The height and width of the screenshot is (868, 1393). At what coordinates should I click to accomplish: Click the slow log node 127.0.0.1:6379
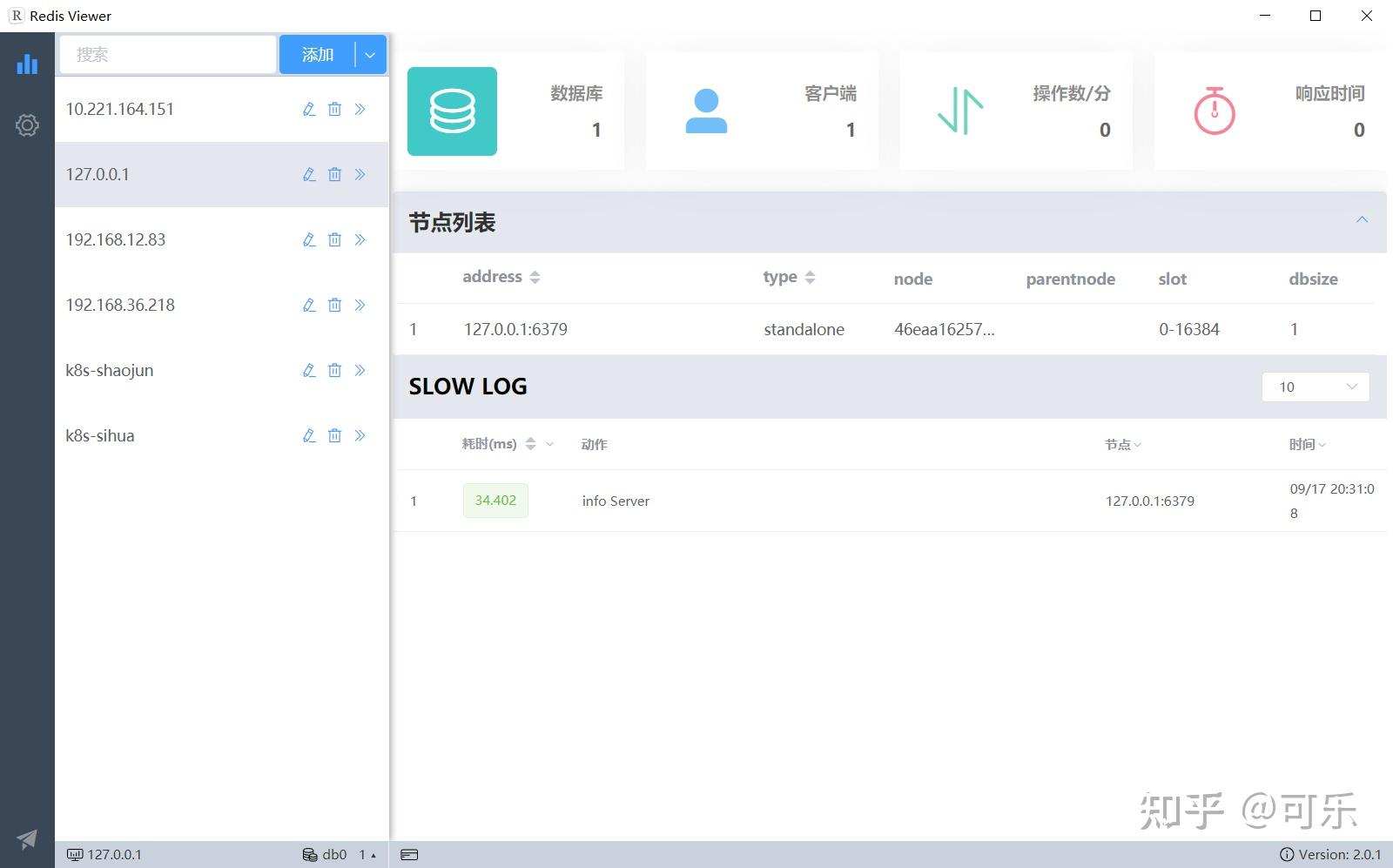1150,501
